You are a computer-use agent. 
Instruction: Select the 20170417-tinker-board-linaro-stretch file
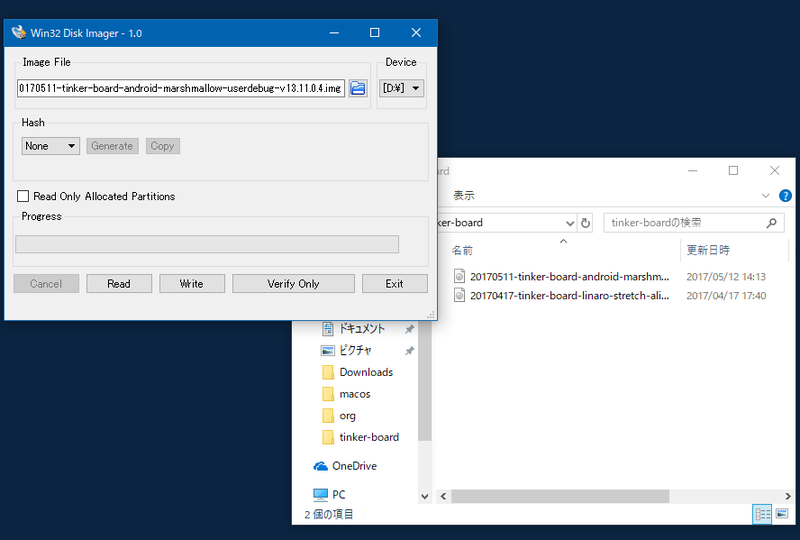pos(569,296)
